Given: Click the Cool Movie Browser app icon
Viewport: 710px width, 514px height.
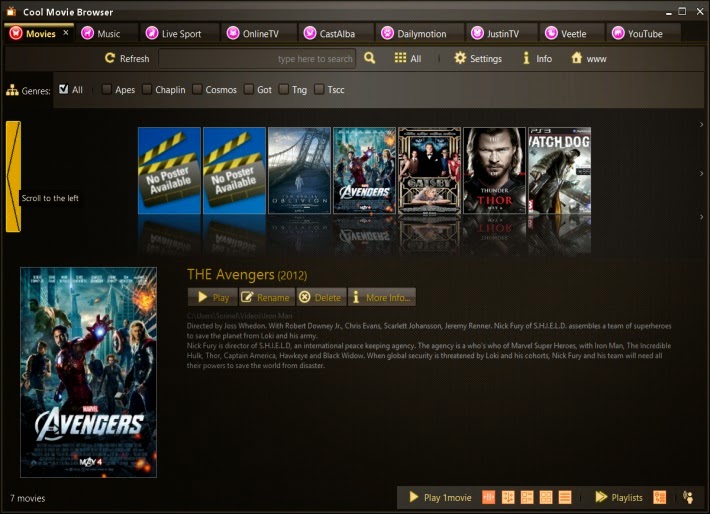Looking at the screenshot, I should [x=11, y=11].
